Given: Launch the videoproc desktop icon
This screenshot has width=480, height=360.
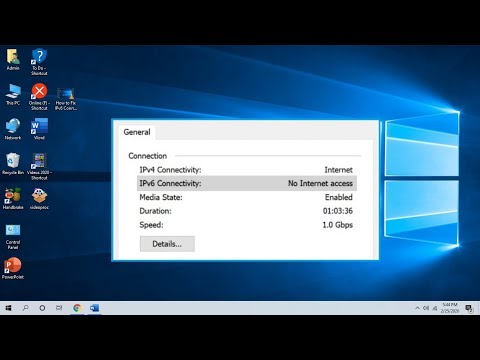Looking at the screenshot, I should 39,198.
